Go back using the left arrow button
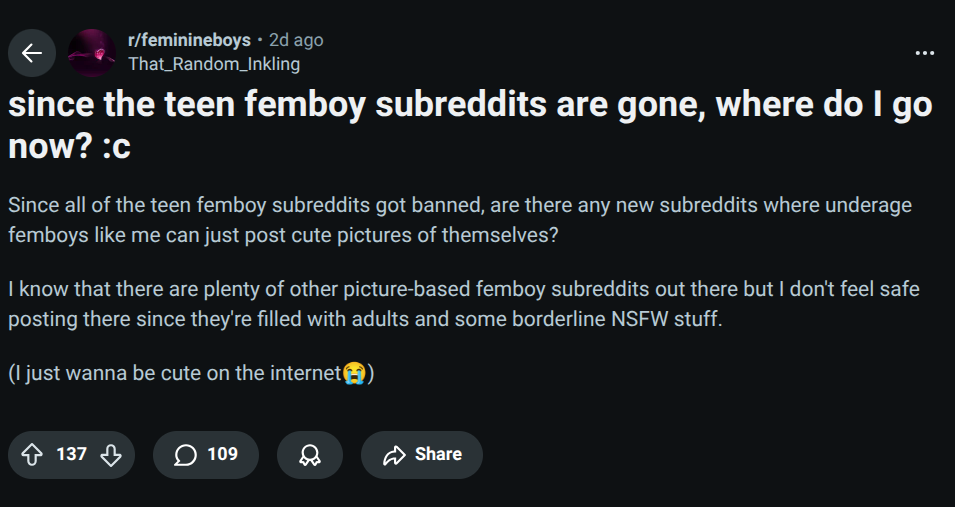 click(32, 53)
